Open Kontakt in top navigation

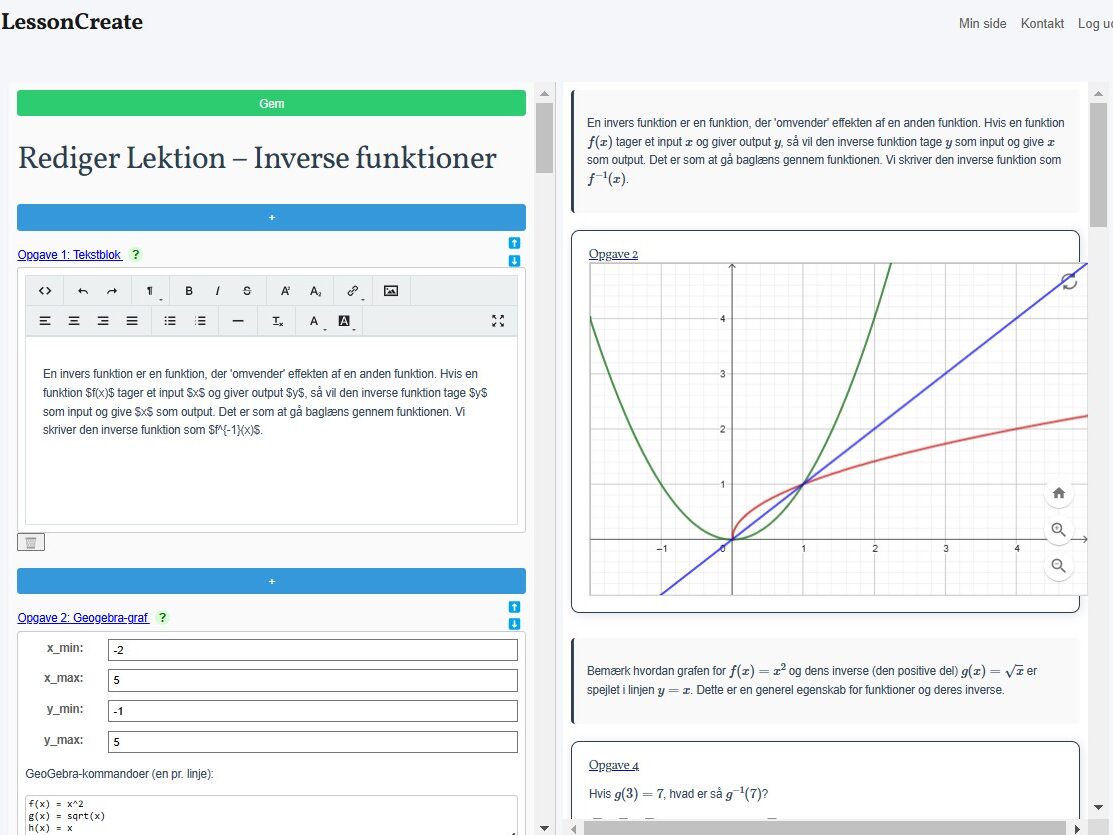click(1042, 23)
